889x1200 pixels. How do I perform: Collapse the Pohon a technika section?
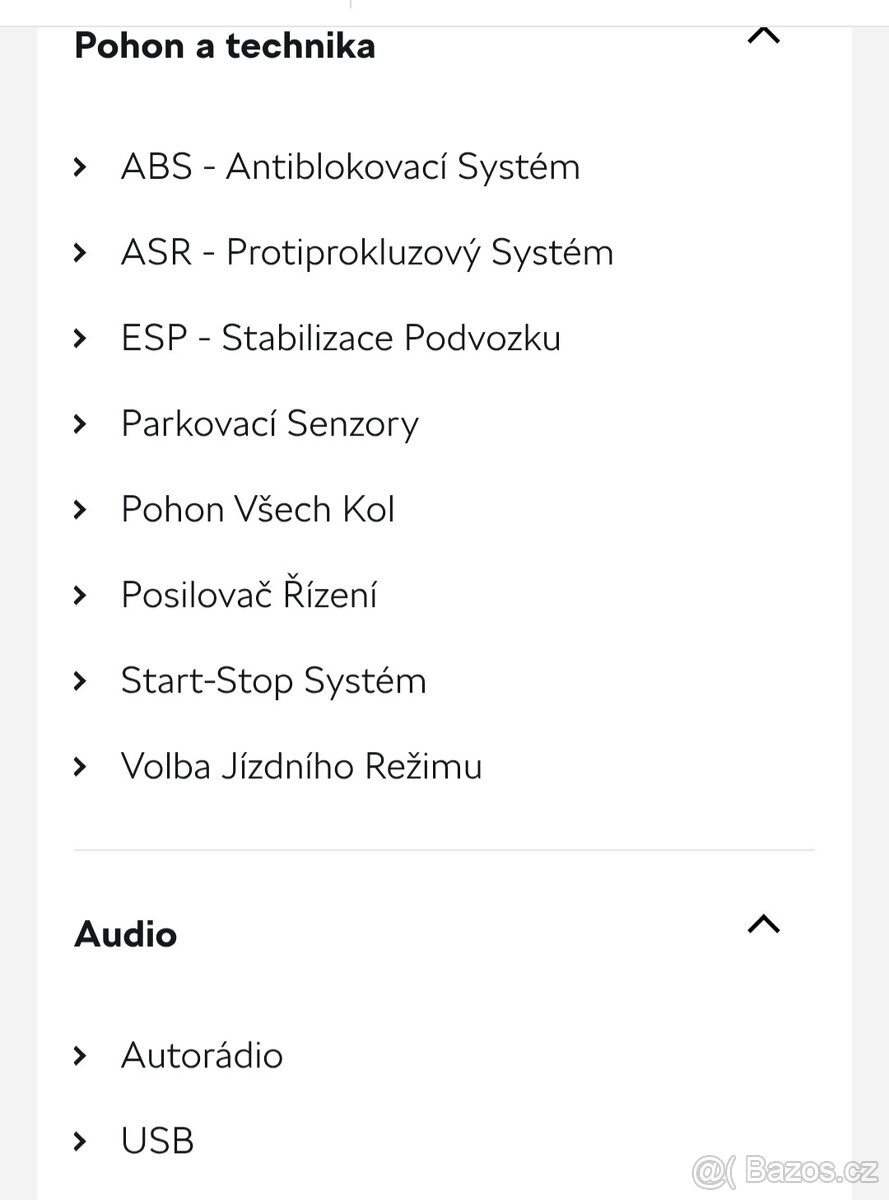click(x=763, y=36)
